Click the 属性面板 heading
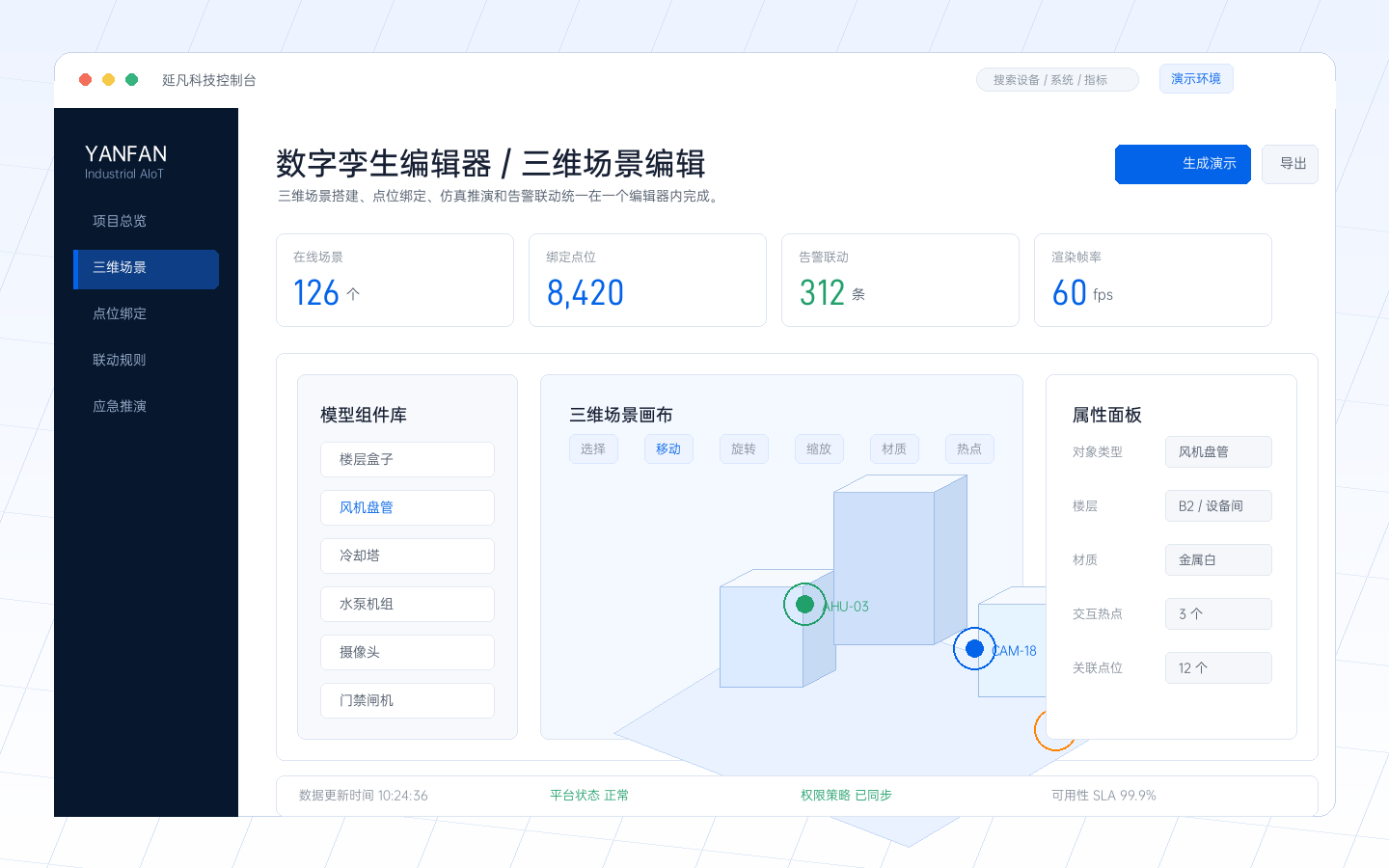 (x=1107, y=416)
